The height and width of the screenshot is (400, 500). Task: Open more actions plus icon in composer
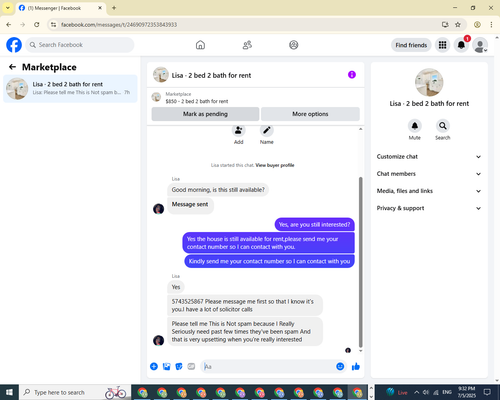pyautogui.click(x=154, y=366)
